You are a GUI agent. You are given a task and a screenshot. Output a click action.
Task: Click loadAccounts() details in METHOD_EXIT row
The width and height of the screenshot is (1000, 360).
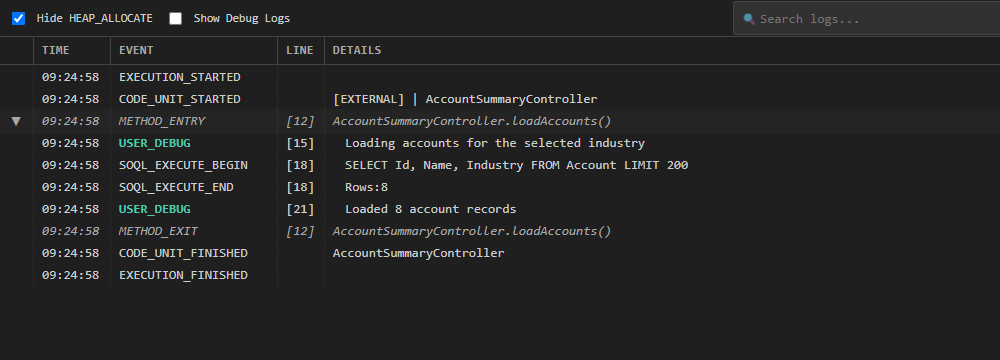pos(472,232)
